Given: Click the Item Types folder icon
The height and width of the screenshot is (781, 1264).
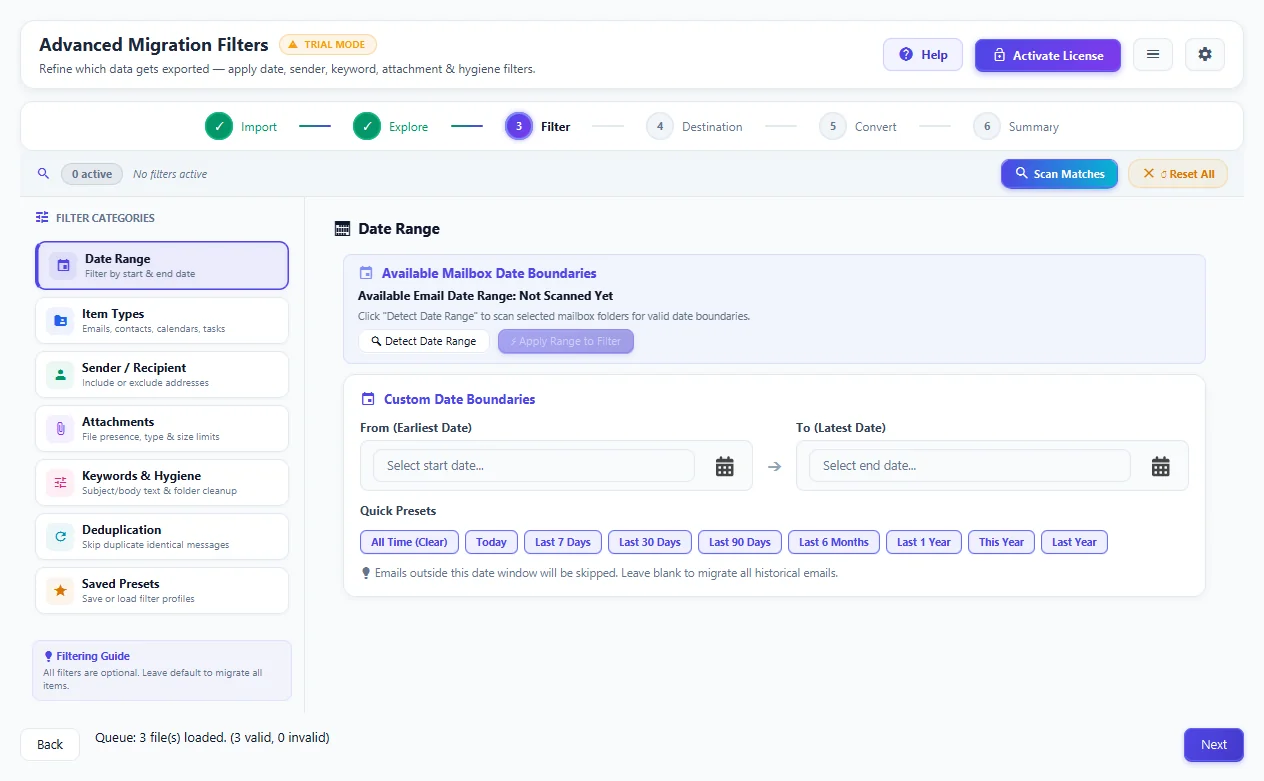Looking at the screenshot, I should coord(60,321).
